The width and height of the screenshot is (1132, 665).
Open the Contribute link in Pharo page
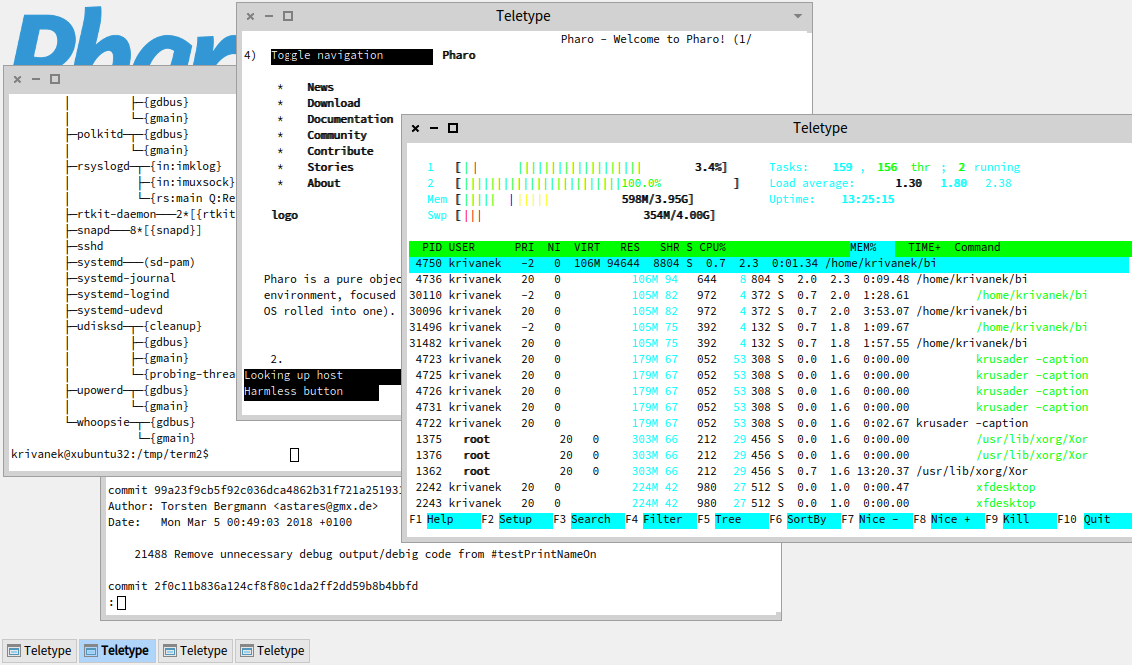click(340, 151)
